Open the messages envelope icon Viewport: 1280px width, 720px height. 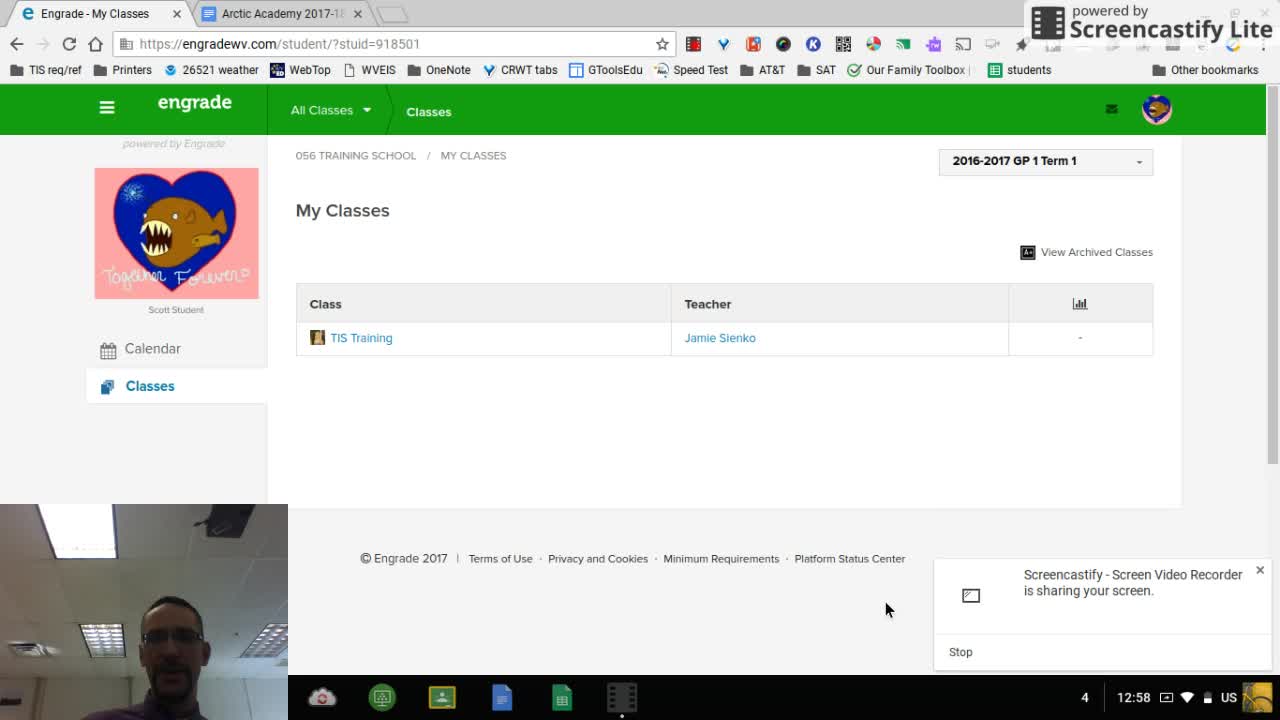click(x=1111, y=109)
